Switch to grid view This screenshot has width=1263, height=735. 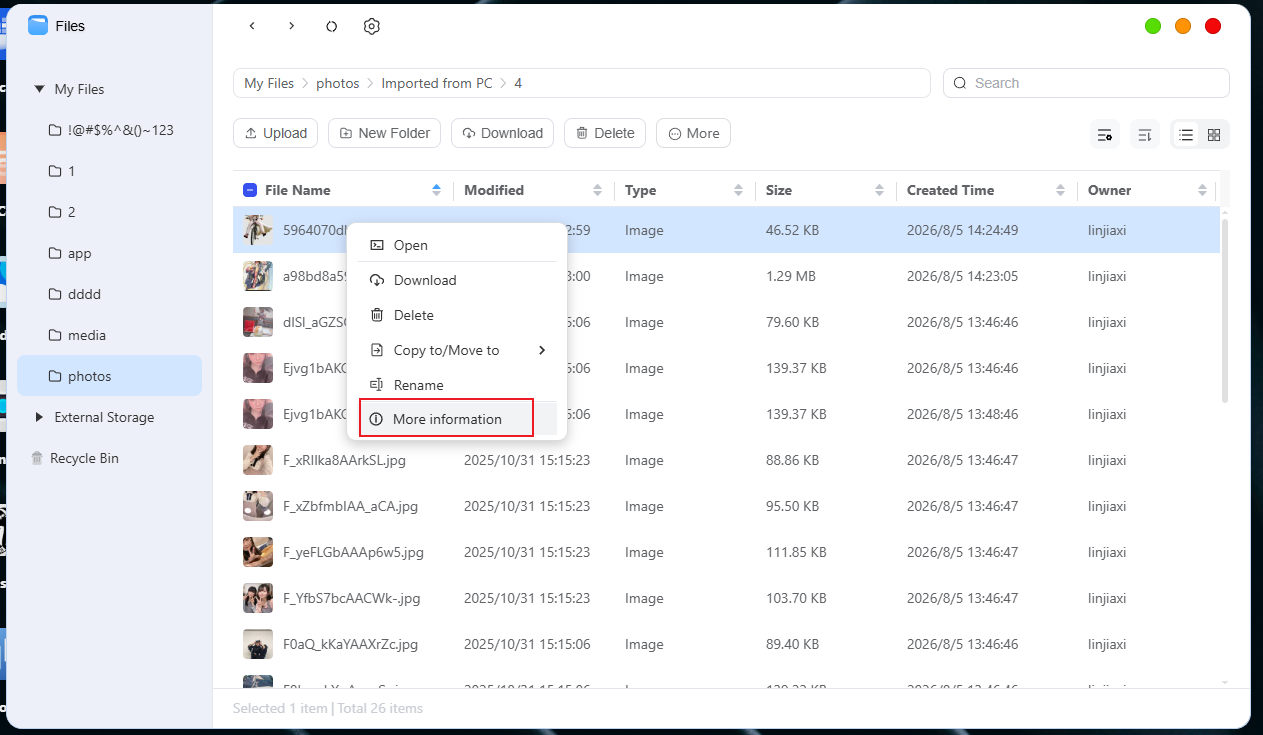click(1214, 134)
